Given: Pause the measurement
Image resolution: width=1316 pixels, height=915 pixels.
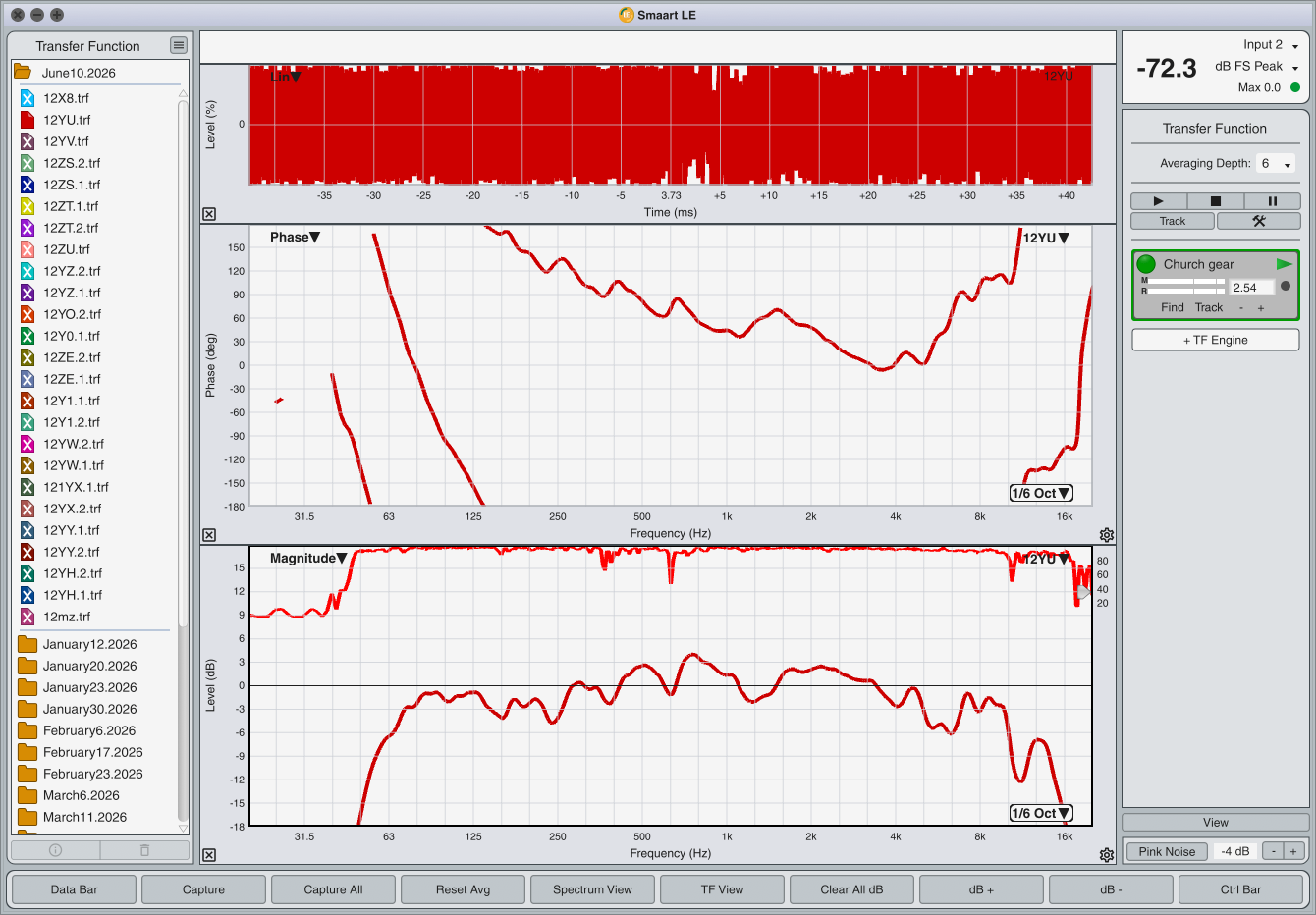Looking at the screenshot, I should pos(1273,201).
